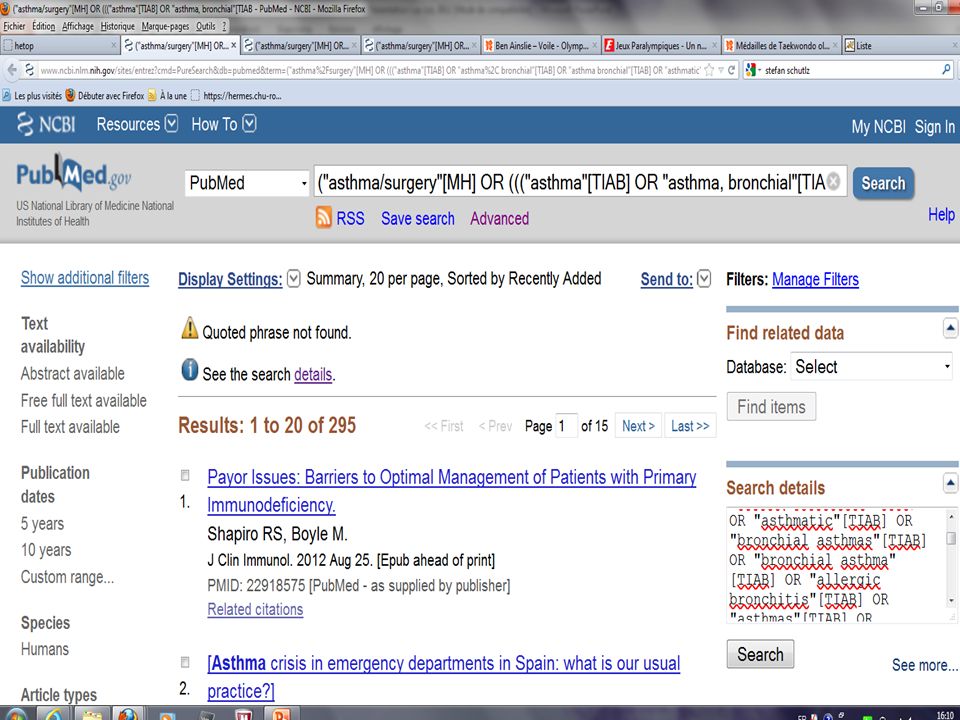Click inside the Search details query box

836,565
